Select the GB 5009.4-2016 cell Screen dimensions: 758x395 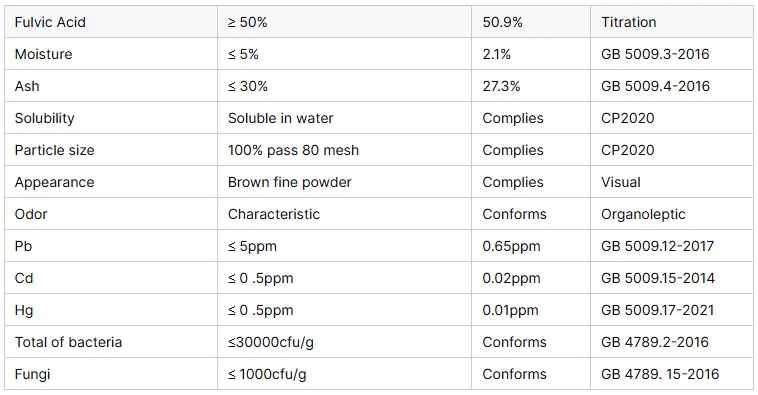(655, 86)
